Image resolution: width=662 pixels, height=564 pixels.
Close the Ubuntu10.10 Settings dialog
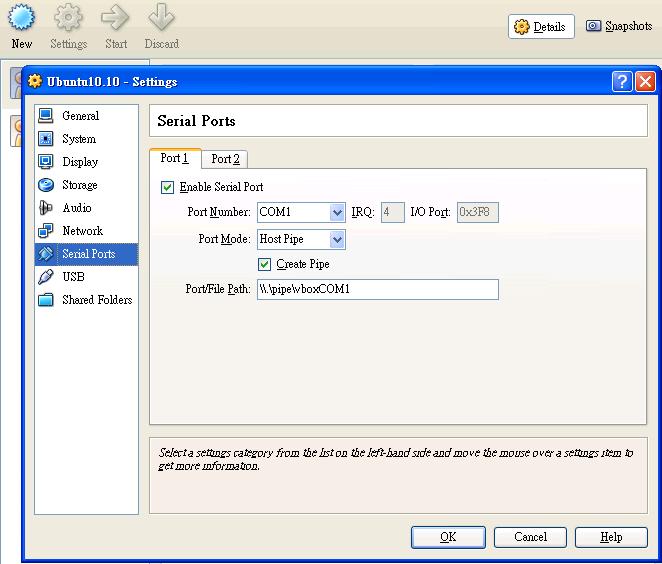[x=646, y=81]
